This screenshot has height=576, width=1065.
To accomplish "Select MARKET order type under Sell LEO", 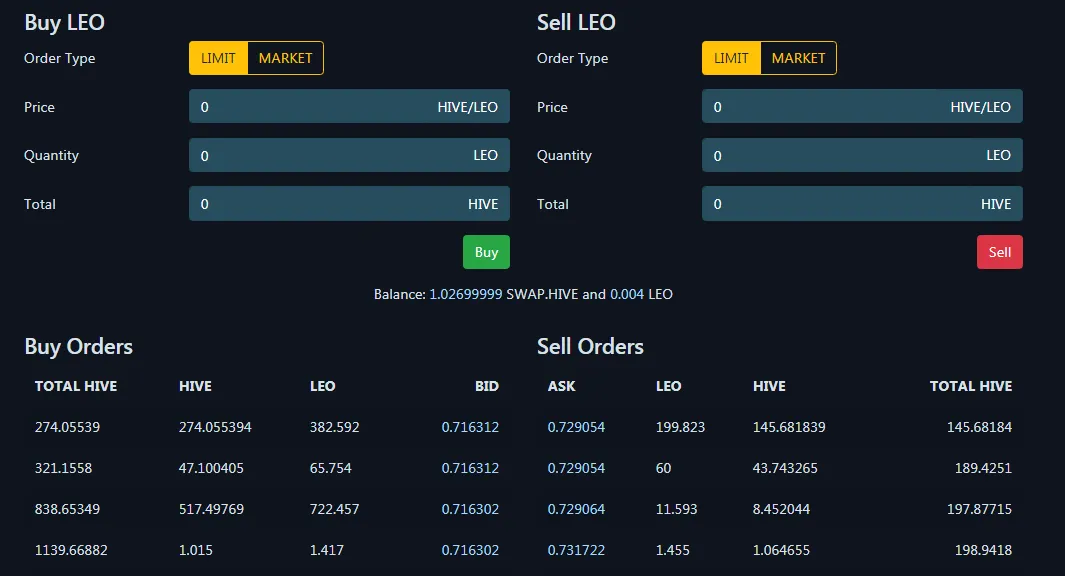I will point(798,58).
